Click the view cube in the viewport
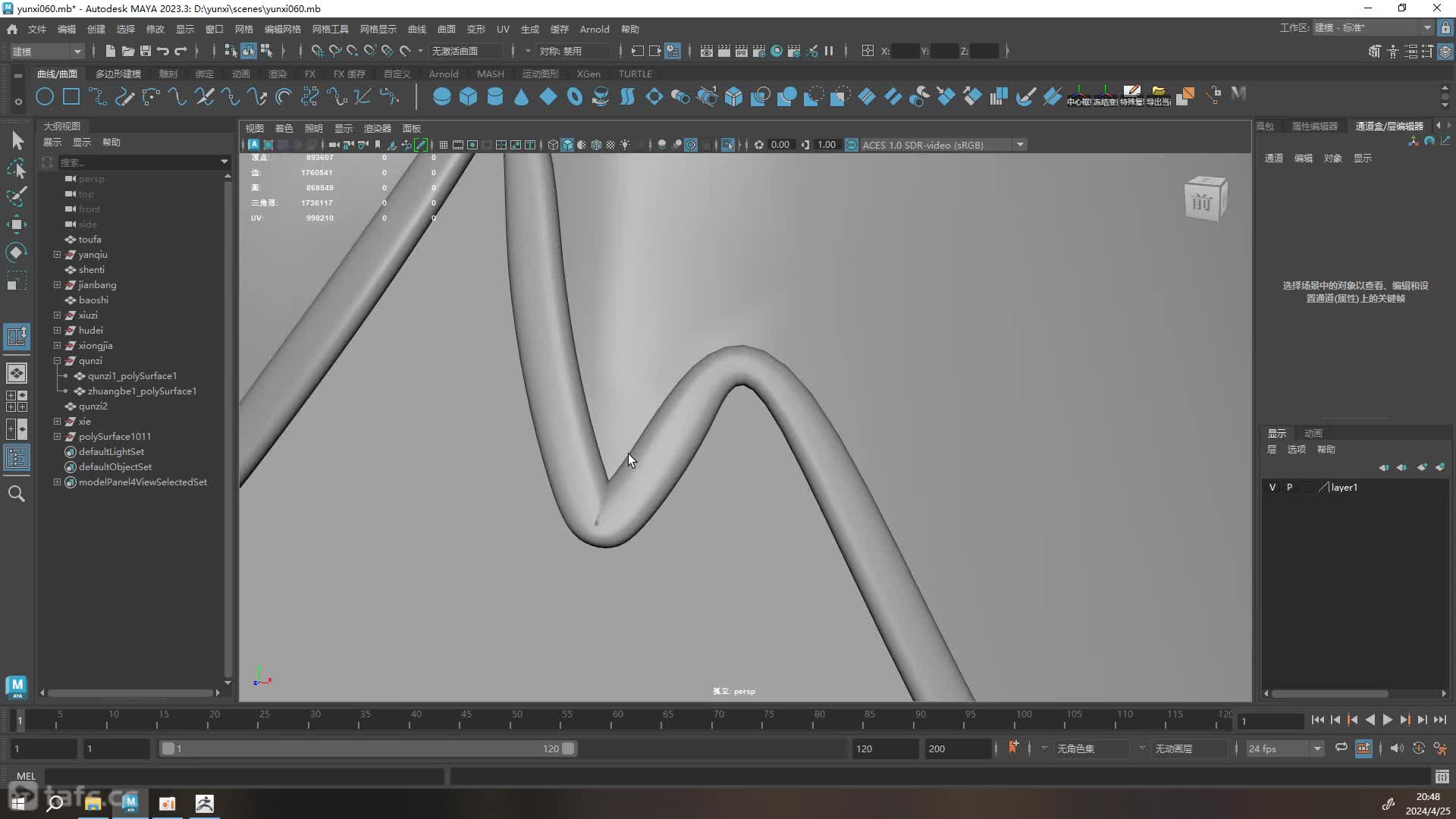1456x819 pixels. pyautogui.click(x=1205, y=199)
